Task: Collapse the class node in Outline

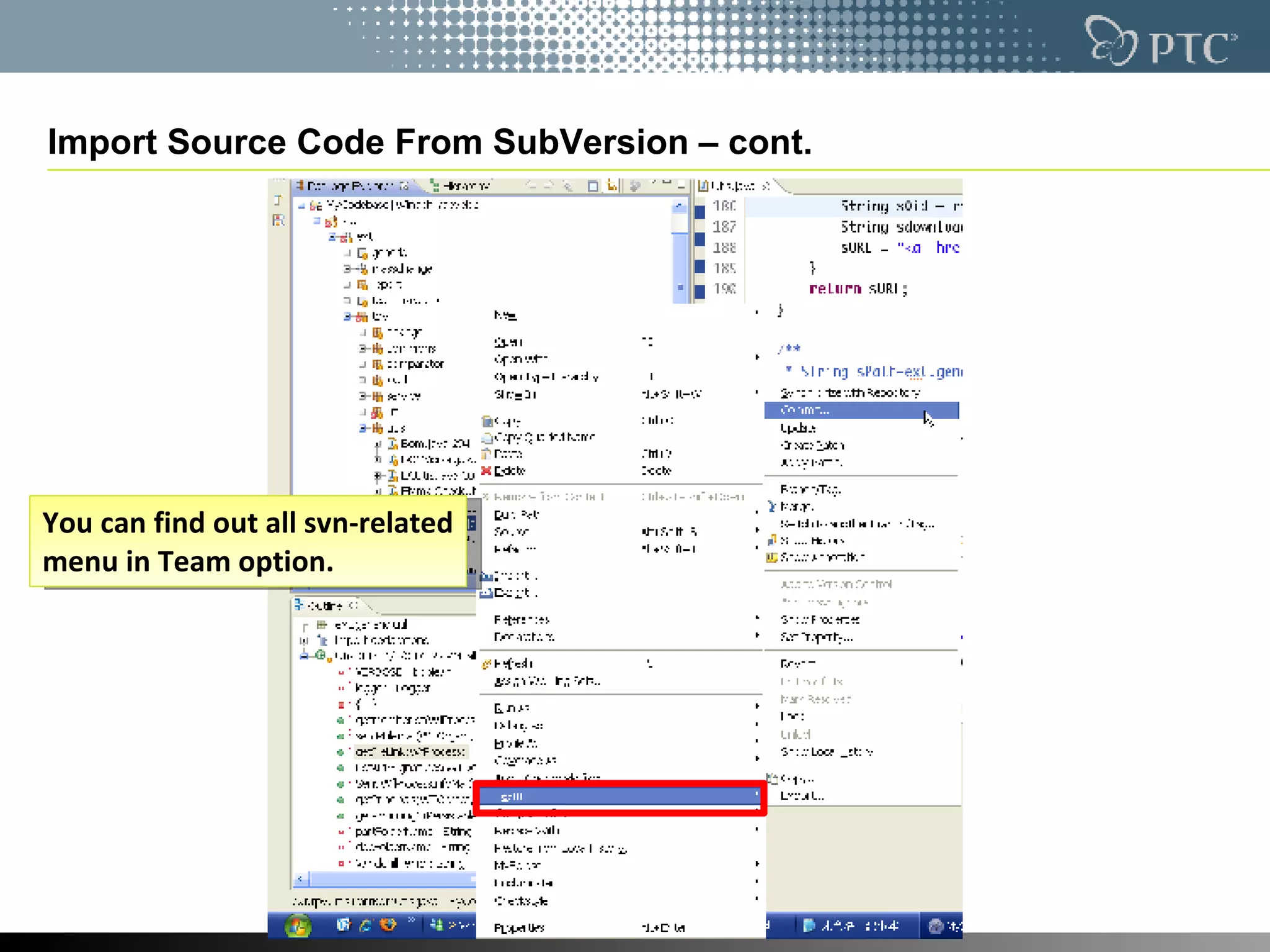Action: [304, 656]
